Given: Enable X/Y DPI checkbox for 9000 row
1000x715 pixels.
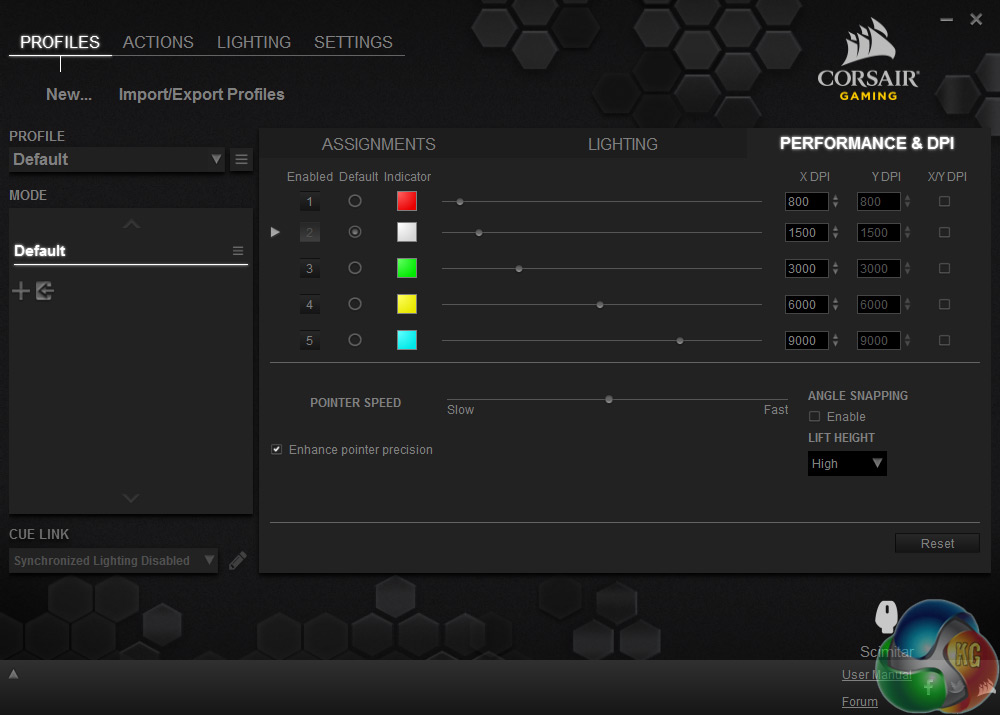Looking at the screenshot, I should pyautogui.click(x=945, y=341).
